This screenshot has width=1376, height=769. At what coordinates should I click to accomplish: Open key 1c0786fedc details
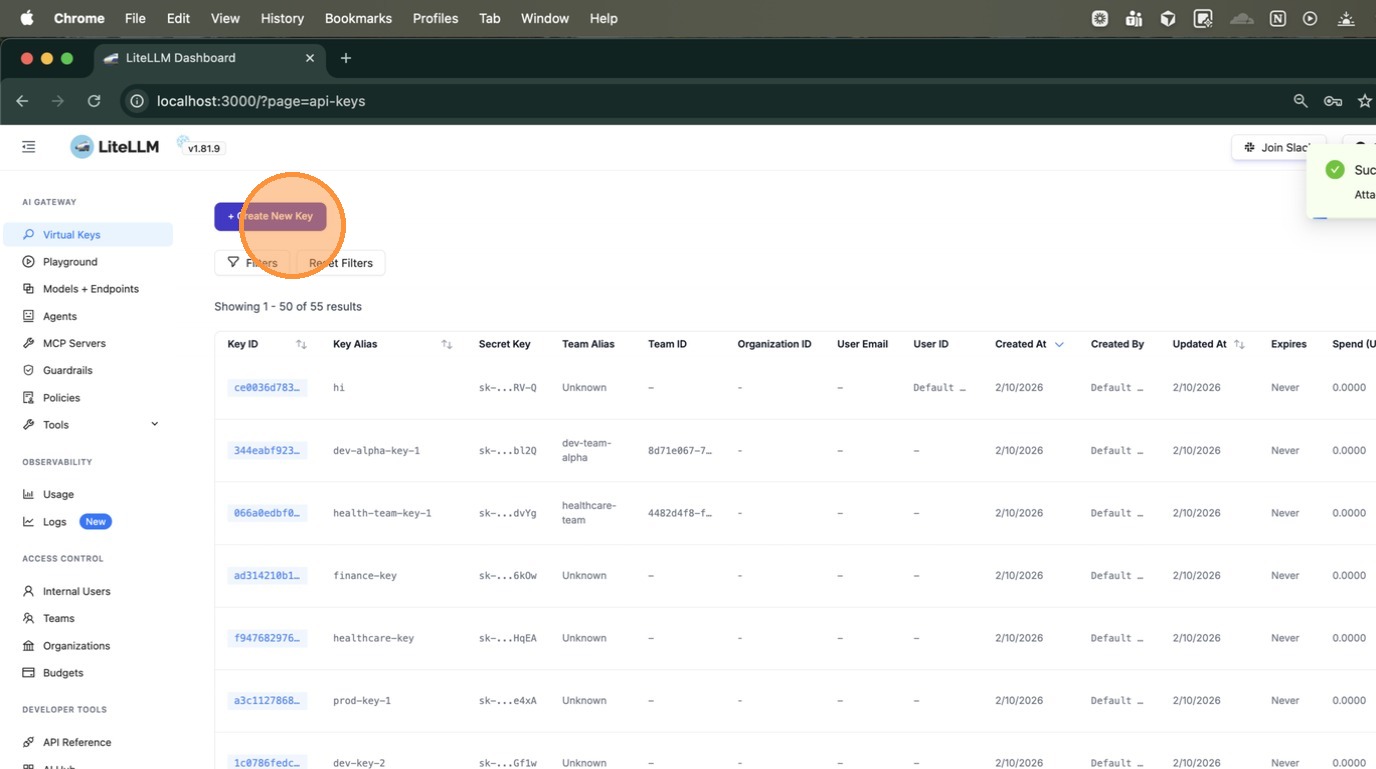267,762
